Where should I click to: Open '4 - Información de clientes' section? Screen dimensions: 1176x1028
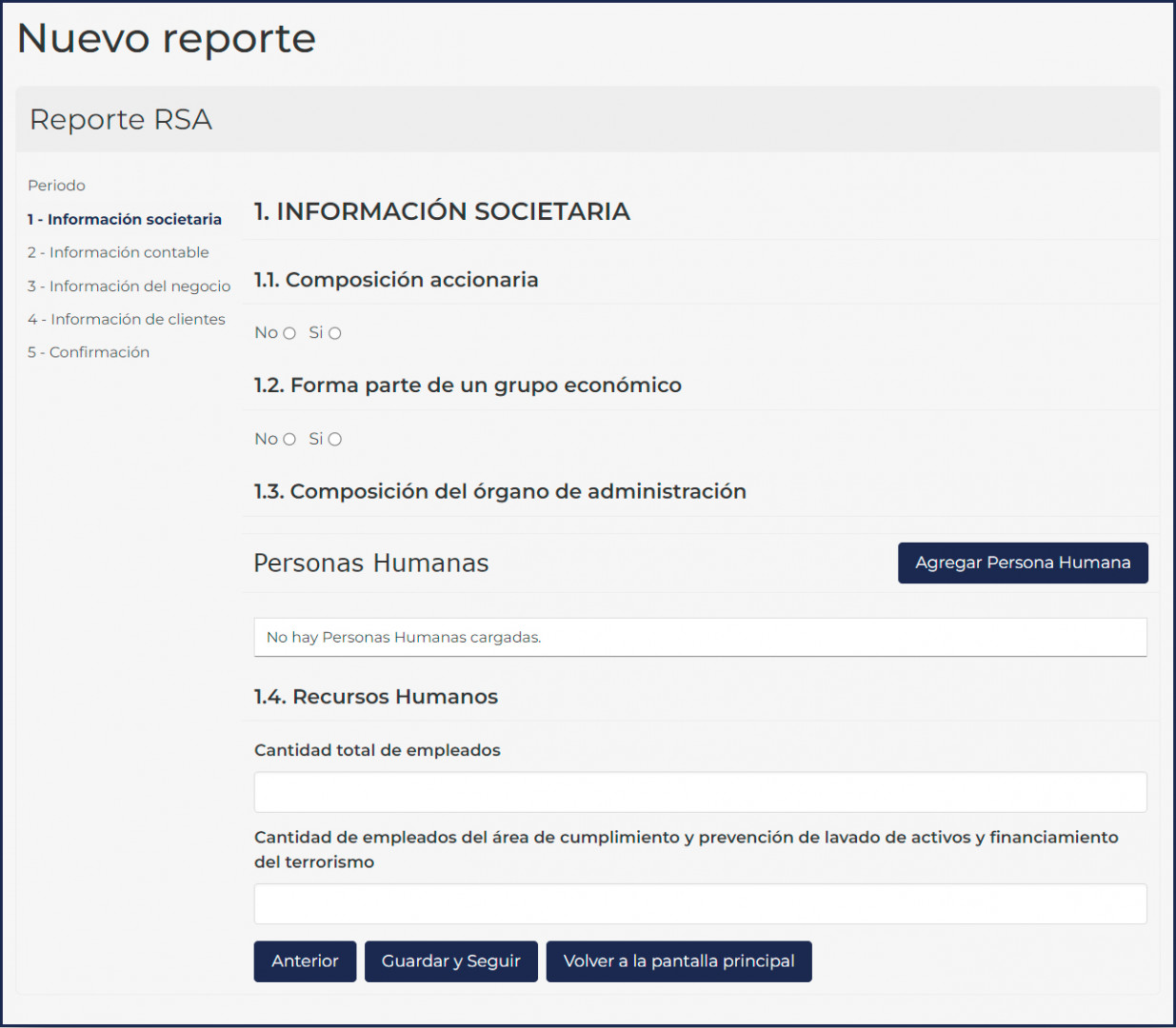127,319
